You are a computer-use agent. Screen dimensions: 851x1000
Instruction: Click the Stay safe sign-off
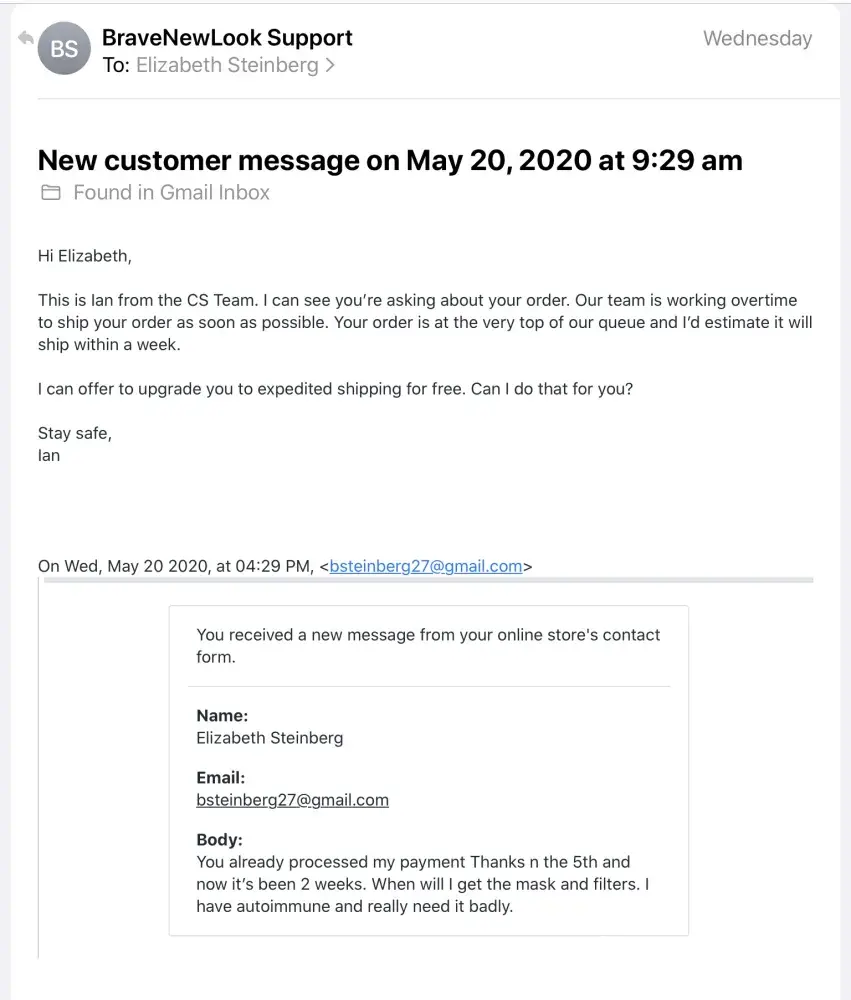click(x=75, y=433)
